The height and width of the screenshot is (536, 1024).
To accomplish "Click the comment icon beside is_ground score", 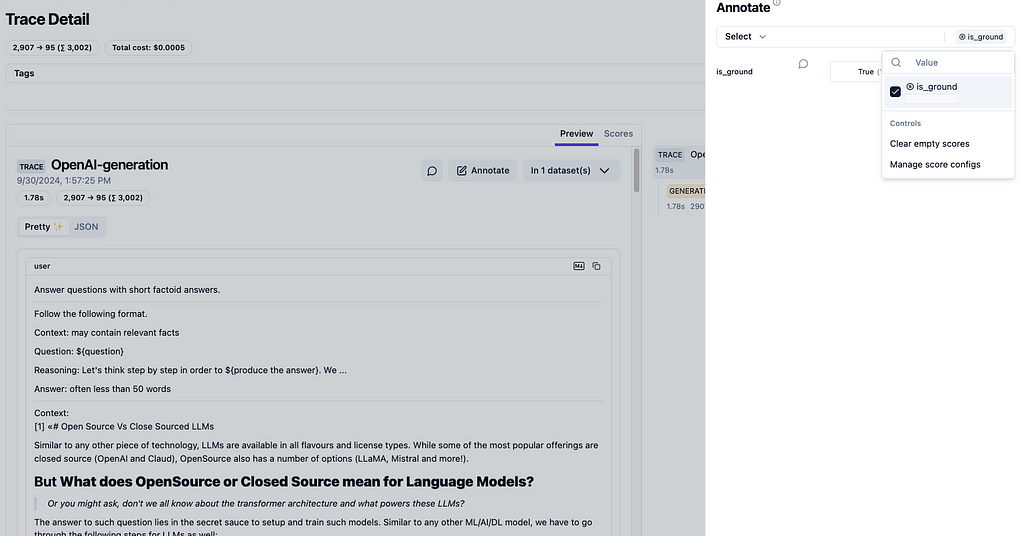I will pyautogui.click(x=803, y=64).
